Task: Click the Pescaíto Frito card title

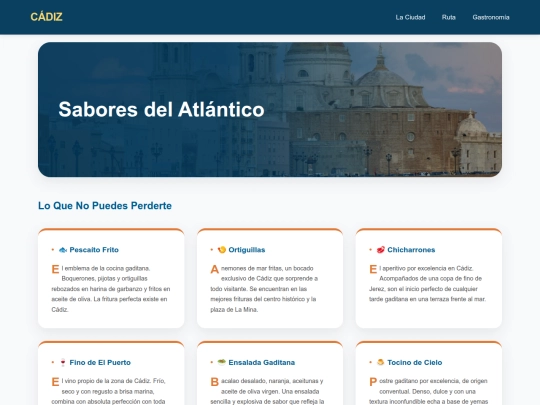Action: pos(94,250)
